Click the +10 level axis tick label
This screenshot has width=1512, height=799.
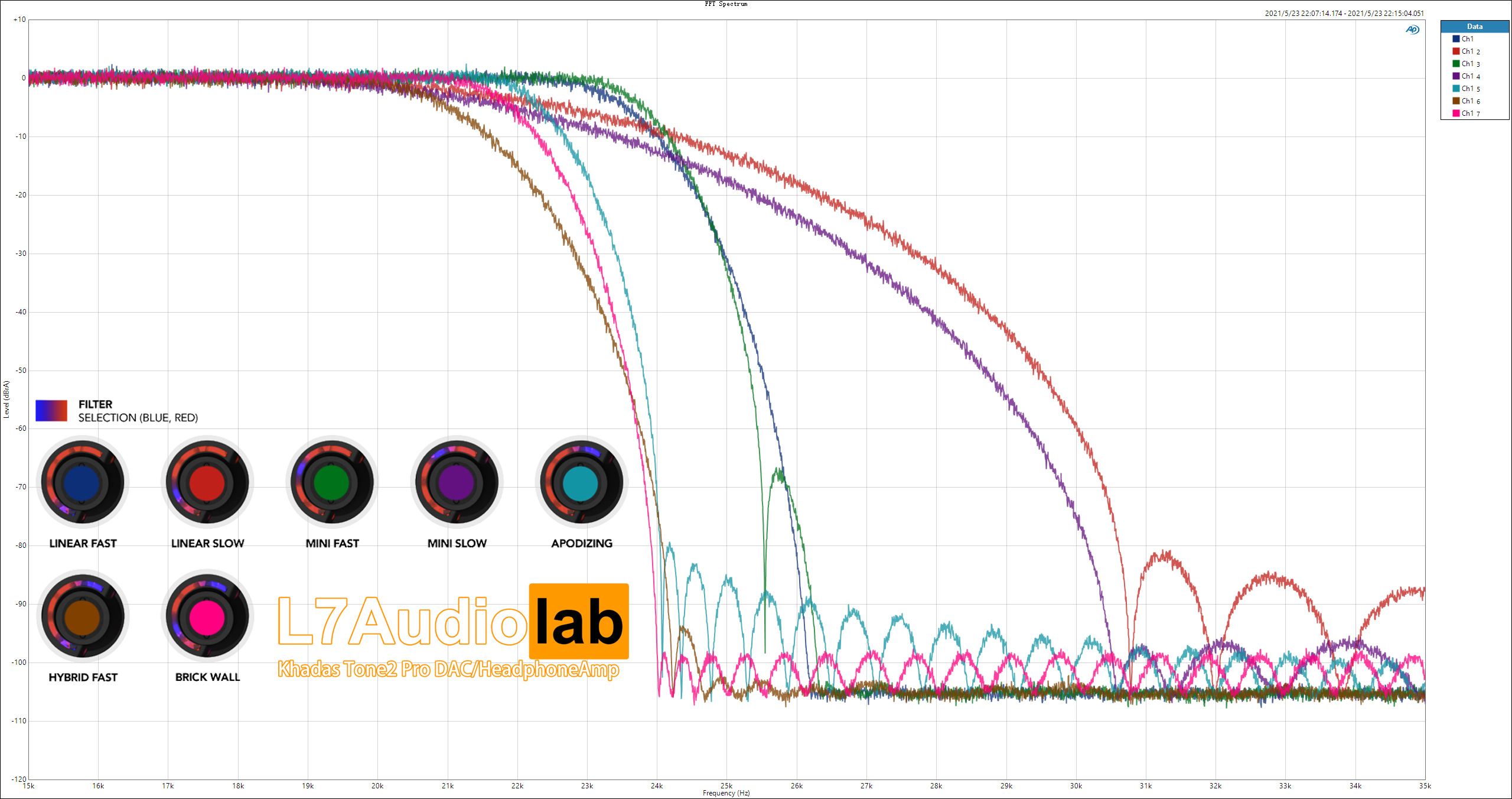click(x=19, y=20)
